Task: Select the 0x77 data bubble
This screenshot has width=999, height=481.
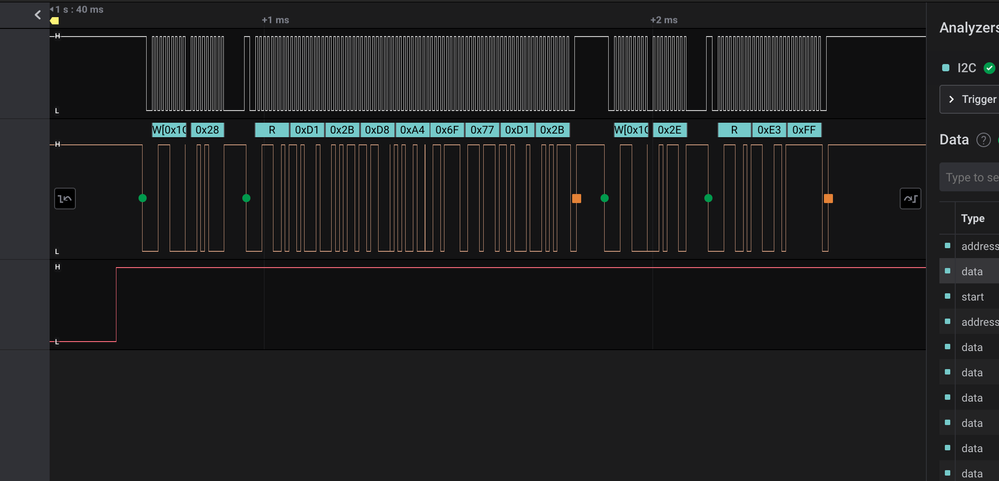Action: (x=482, y=130)
